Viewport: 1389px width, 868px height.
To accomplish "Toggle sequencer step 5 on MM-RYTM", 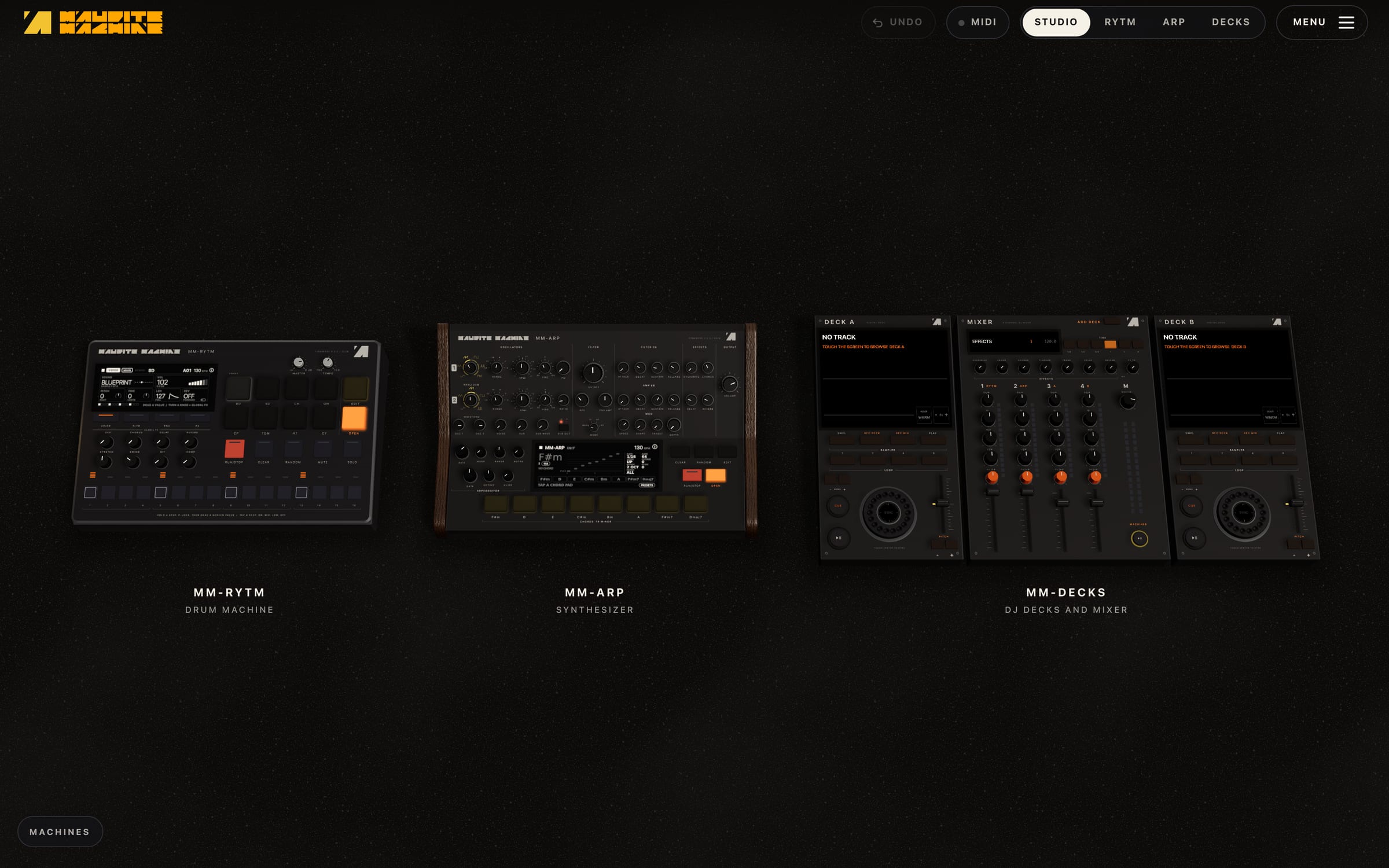I will pyautogui.click(x=161, y=492).
